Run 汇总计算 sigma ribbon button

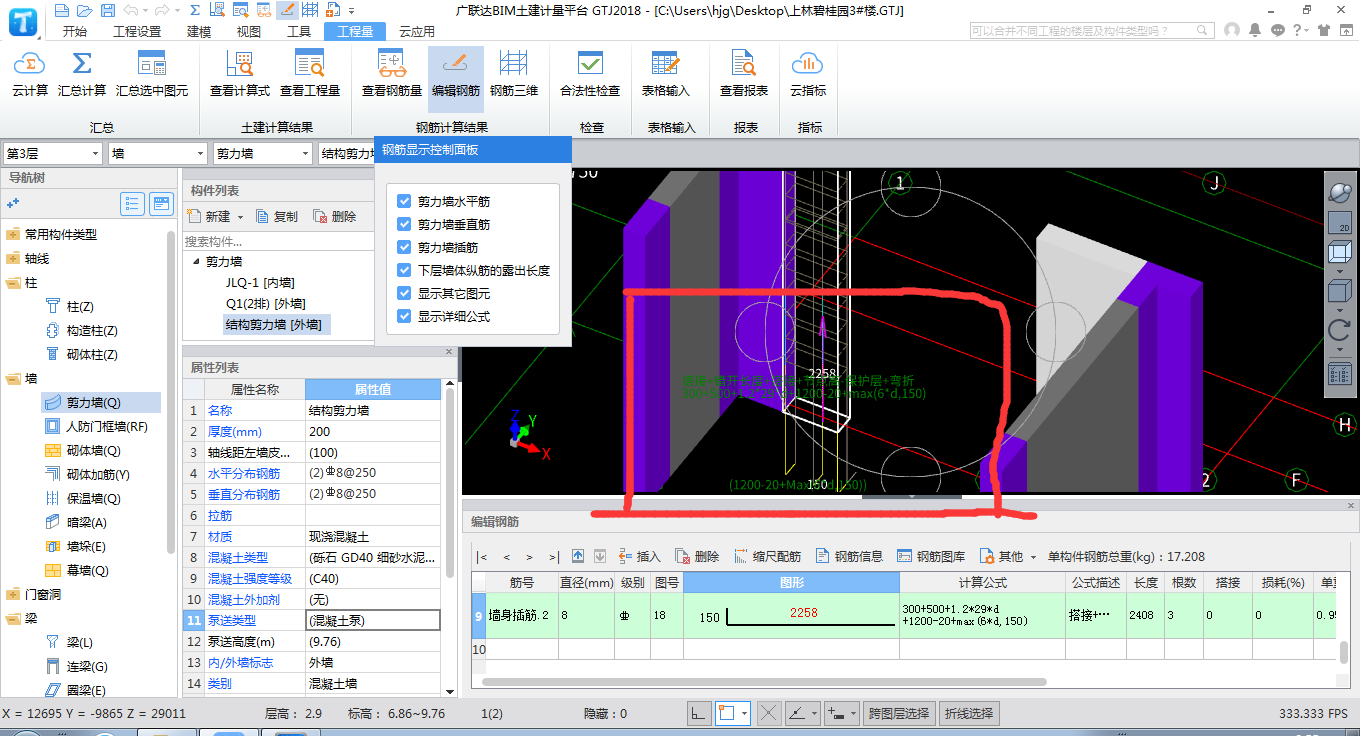click(82, 75)
